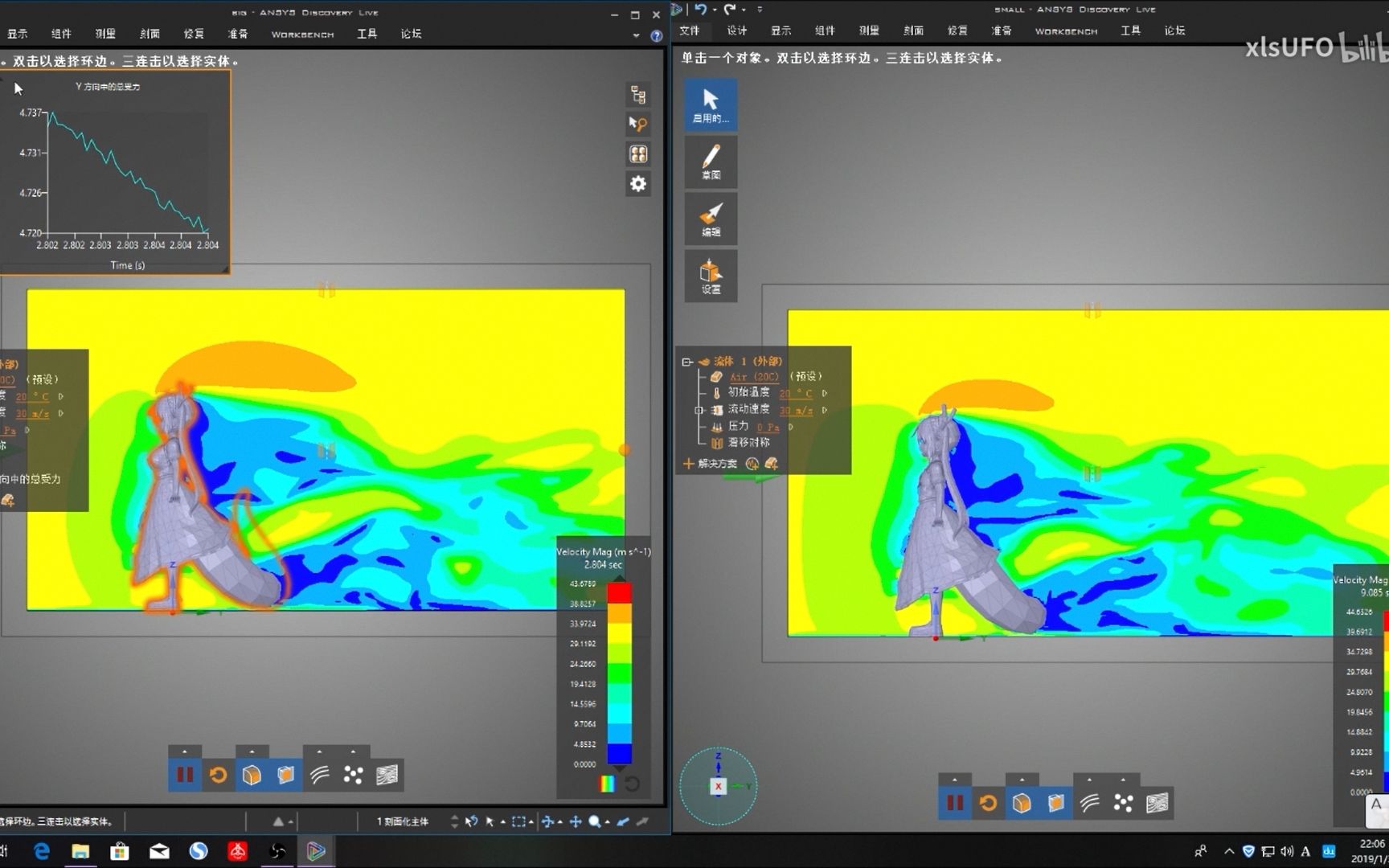Click the Undo arrow in right window
The width and height of the screenshot is (1389, 868).
click(x=701, y=9)
